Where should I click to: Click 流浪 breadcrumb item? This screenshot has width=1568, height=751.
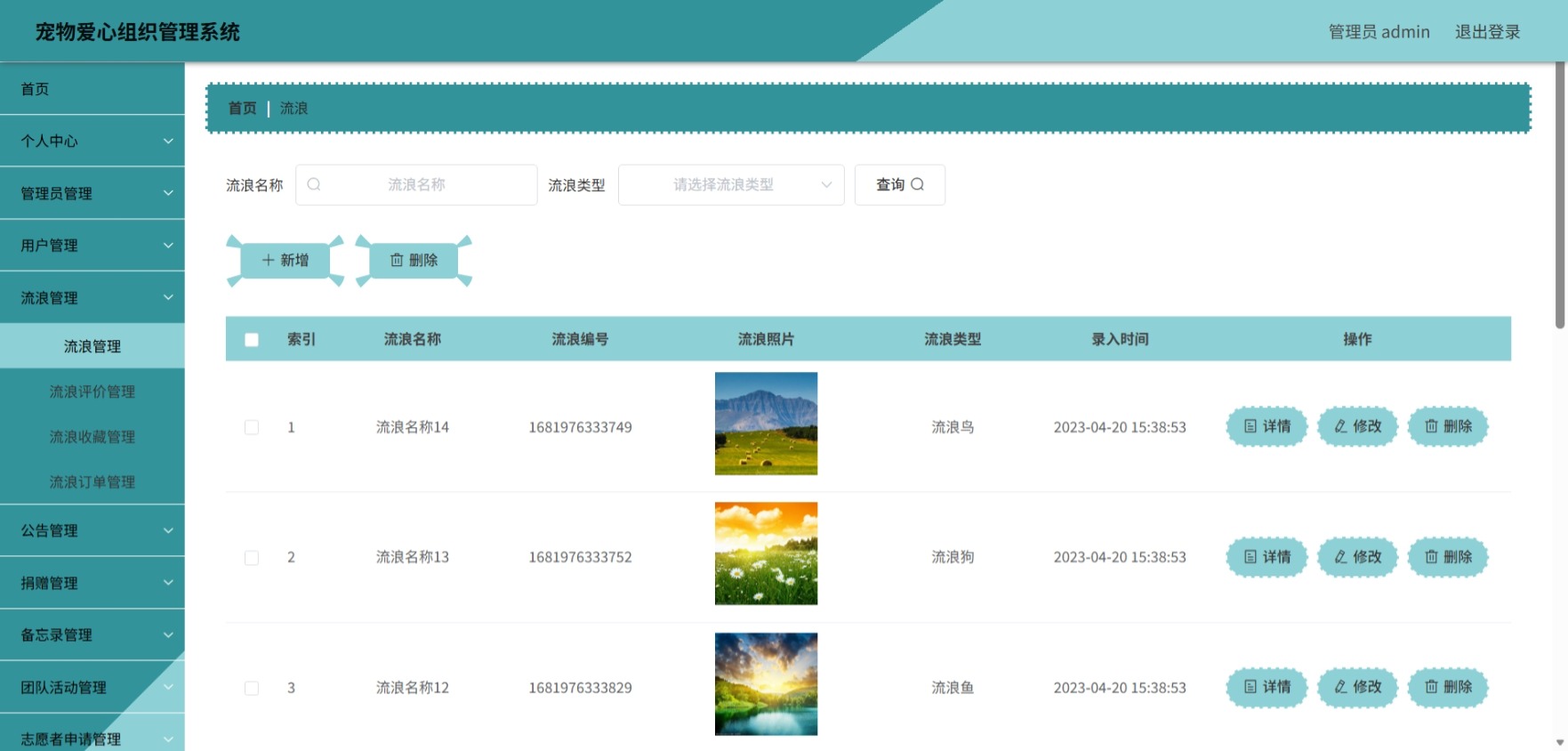click(293, 108)
